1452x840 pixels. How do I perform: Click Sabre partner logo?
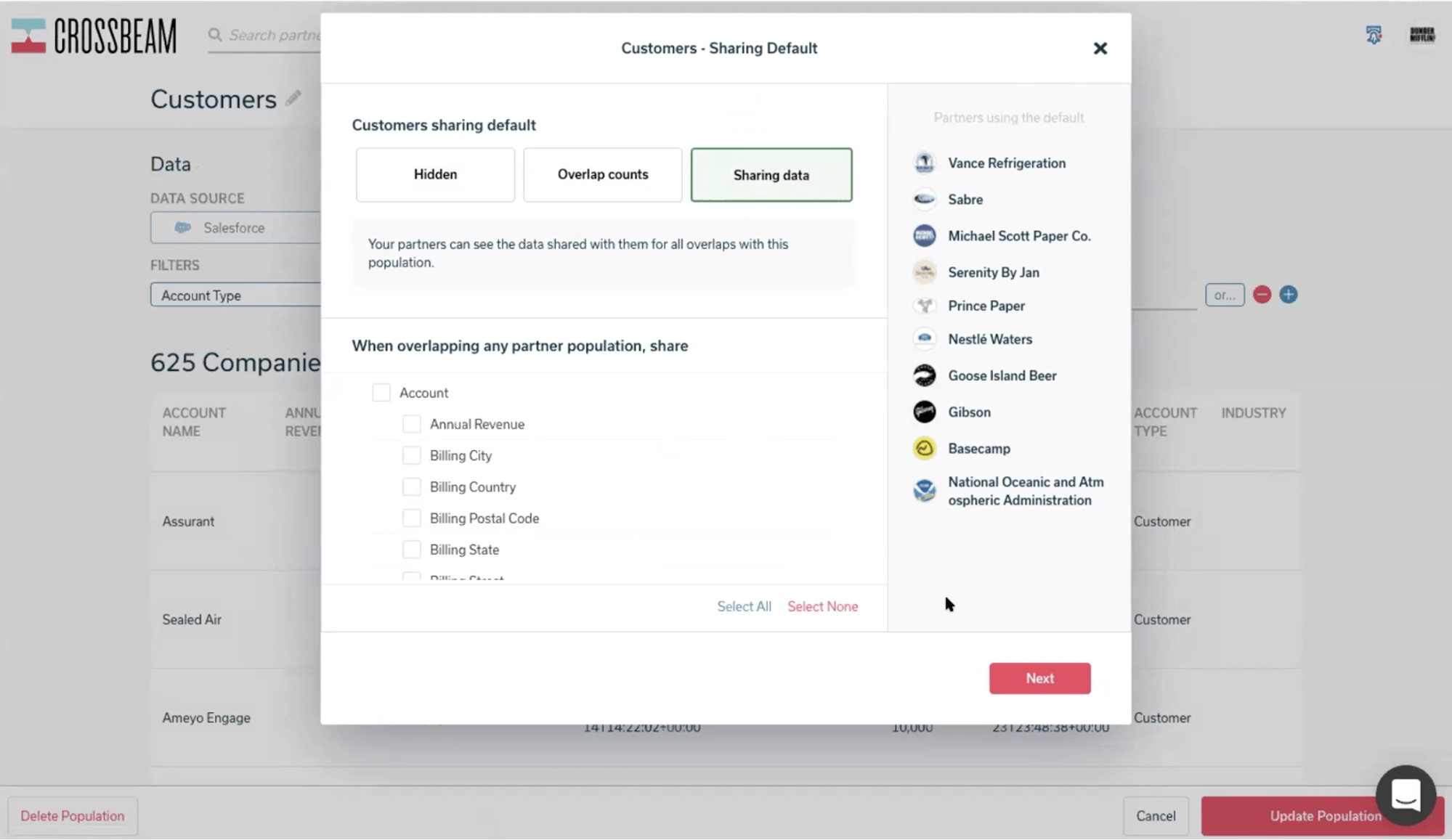pos(924,199)
